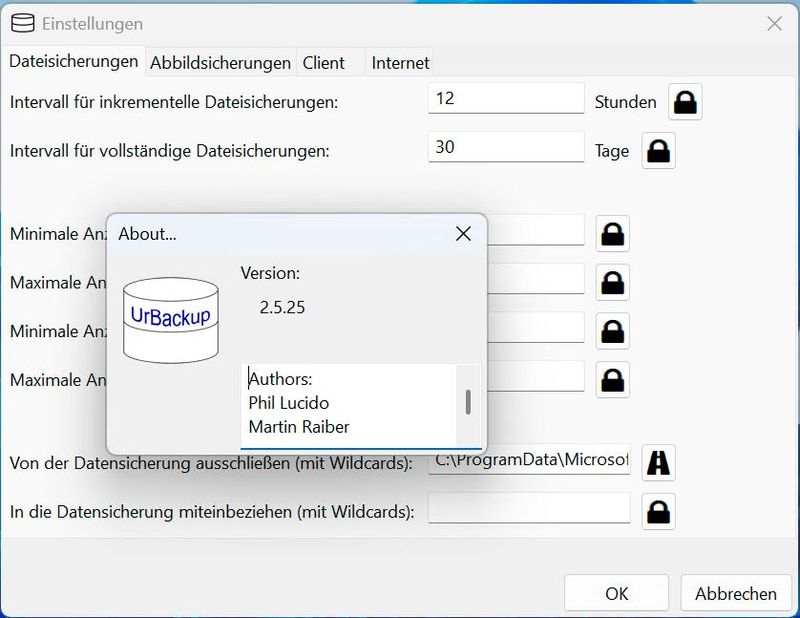Lock the first Minimale setting row

click(x=611, y=233)
